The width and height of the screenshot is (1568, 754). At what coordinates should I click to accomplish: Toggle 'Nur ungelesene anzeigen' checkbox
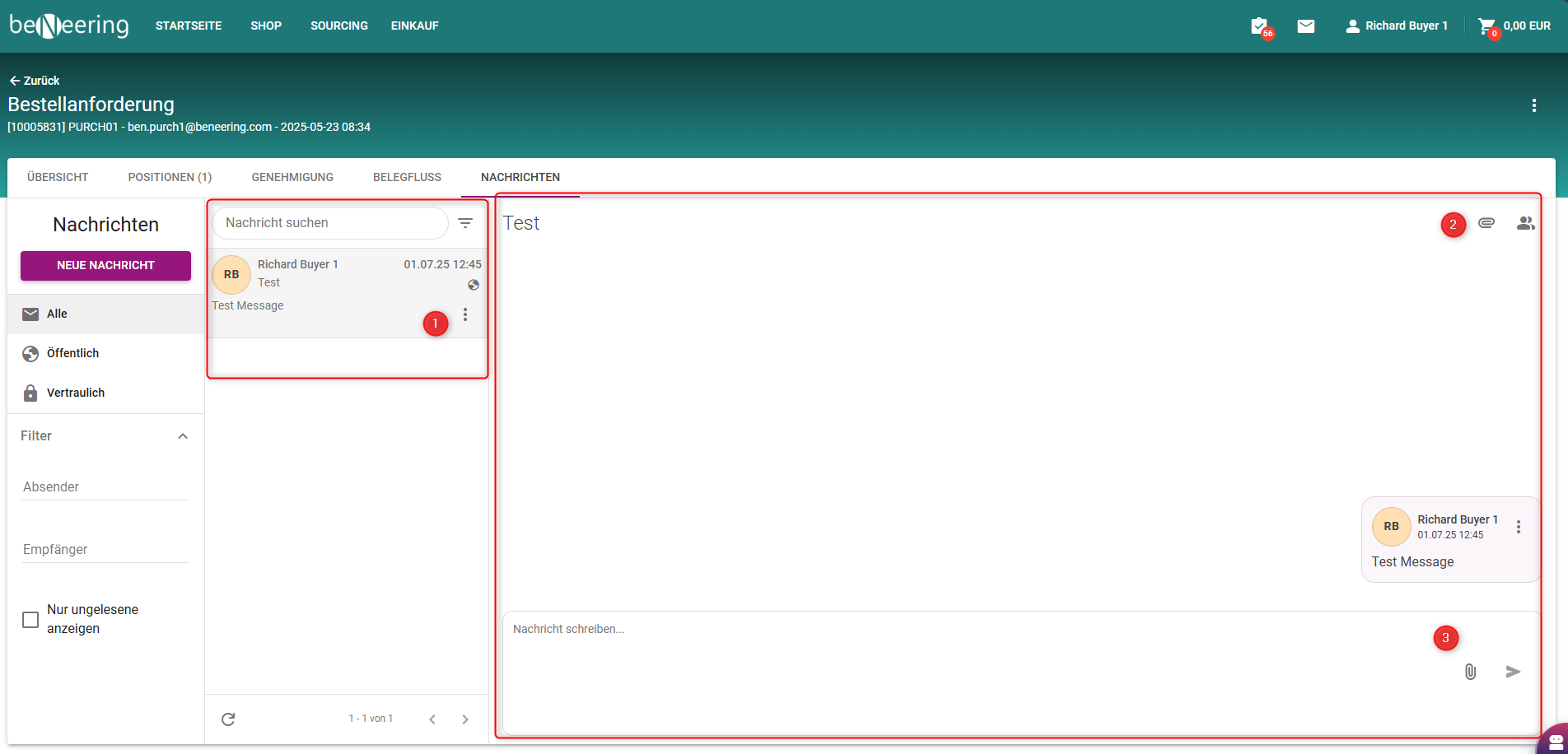tap(30, 620)
